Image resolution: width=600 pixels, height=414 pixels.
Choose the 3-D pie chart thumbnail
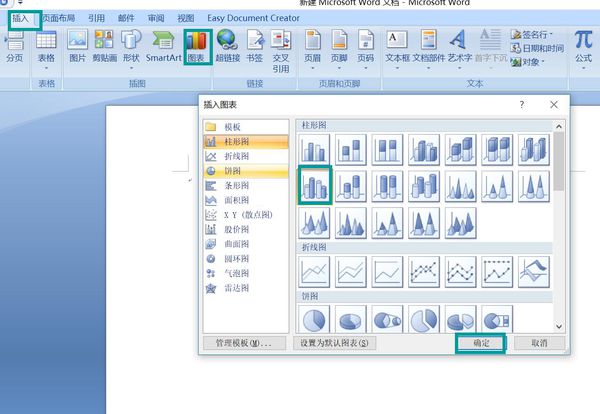point(351,319)
